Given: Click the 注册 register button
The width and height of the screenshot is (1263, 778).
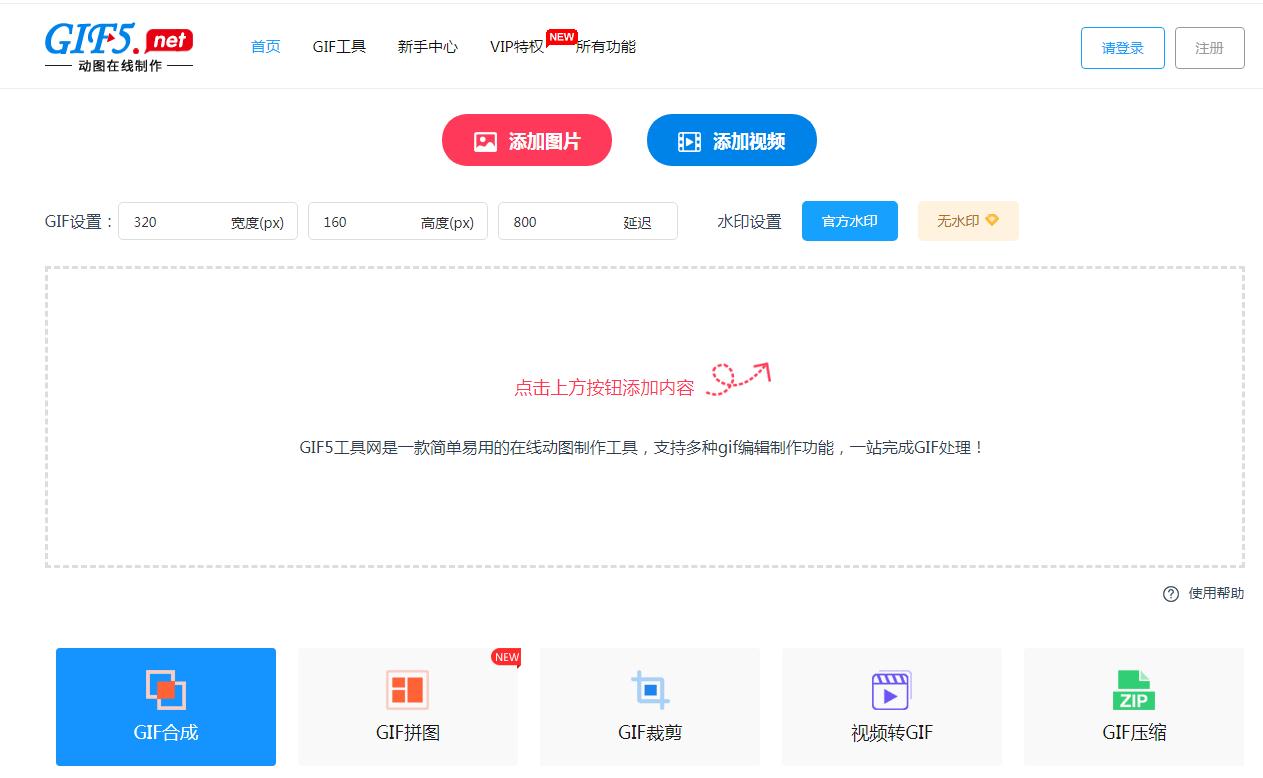Looking at the screenshot, I should [1209, 46].
